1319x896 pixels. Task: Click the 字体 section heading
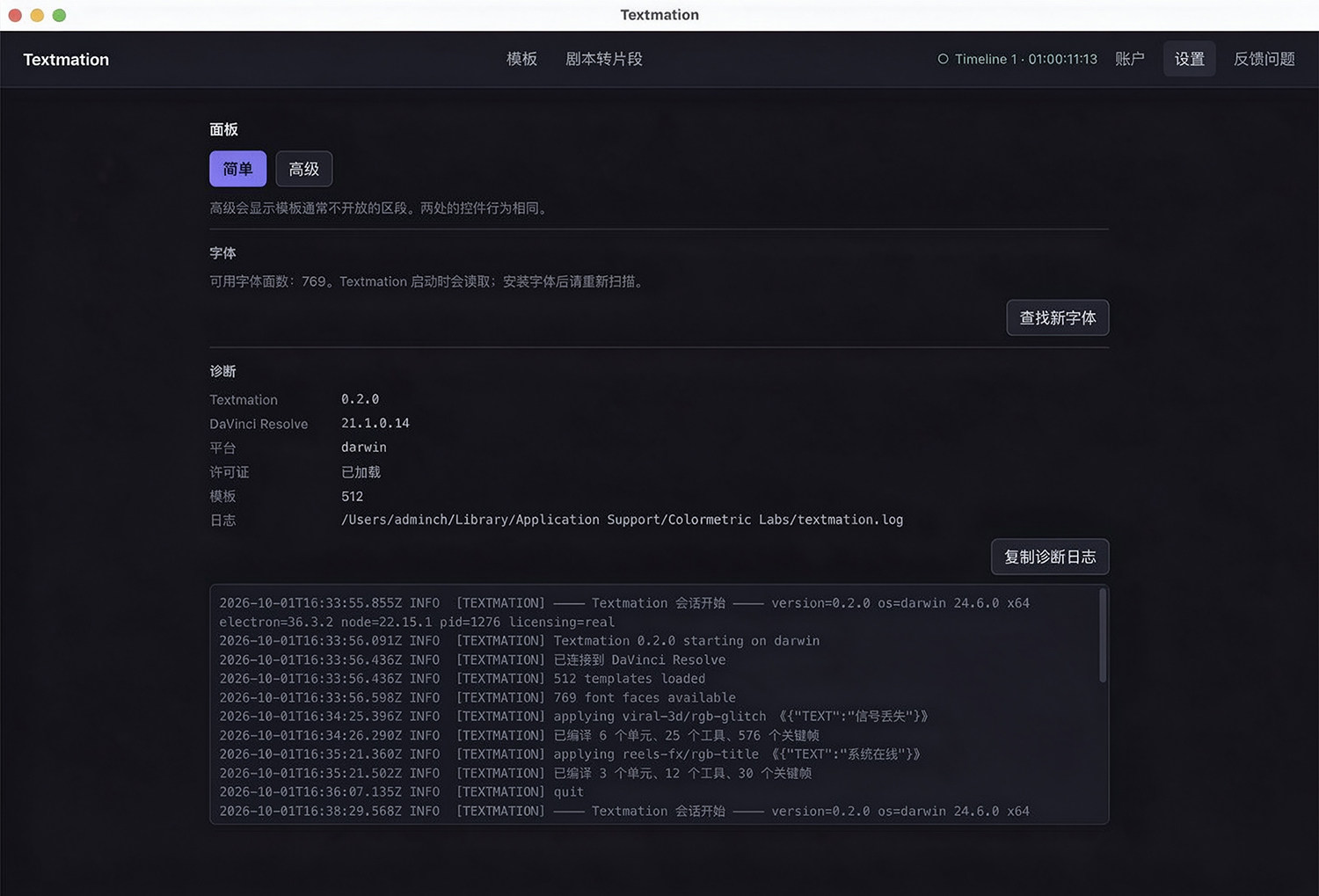(222, 253)
